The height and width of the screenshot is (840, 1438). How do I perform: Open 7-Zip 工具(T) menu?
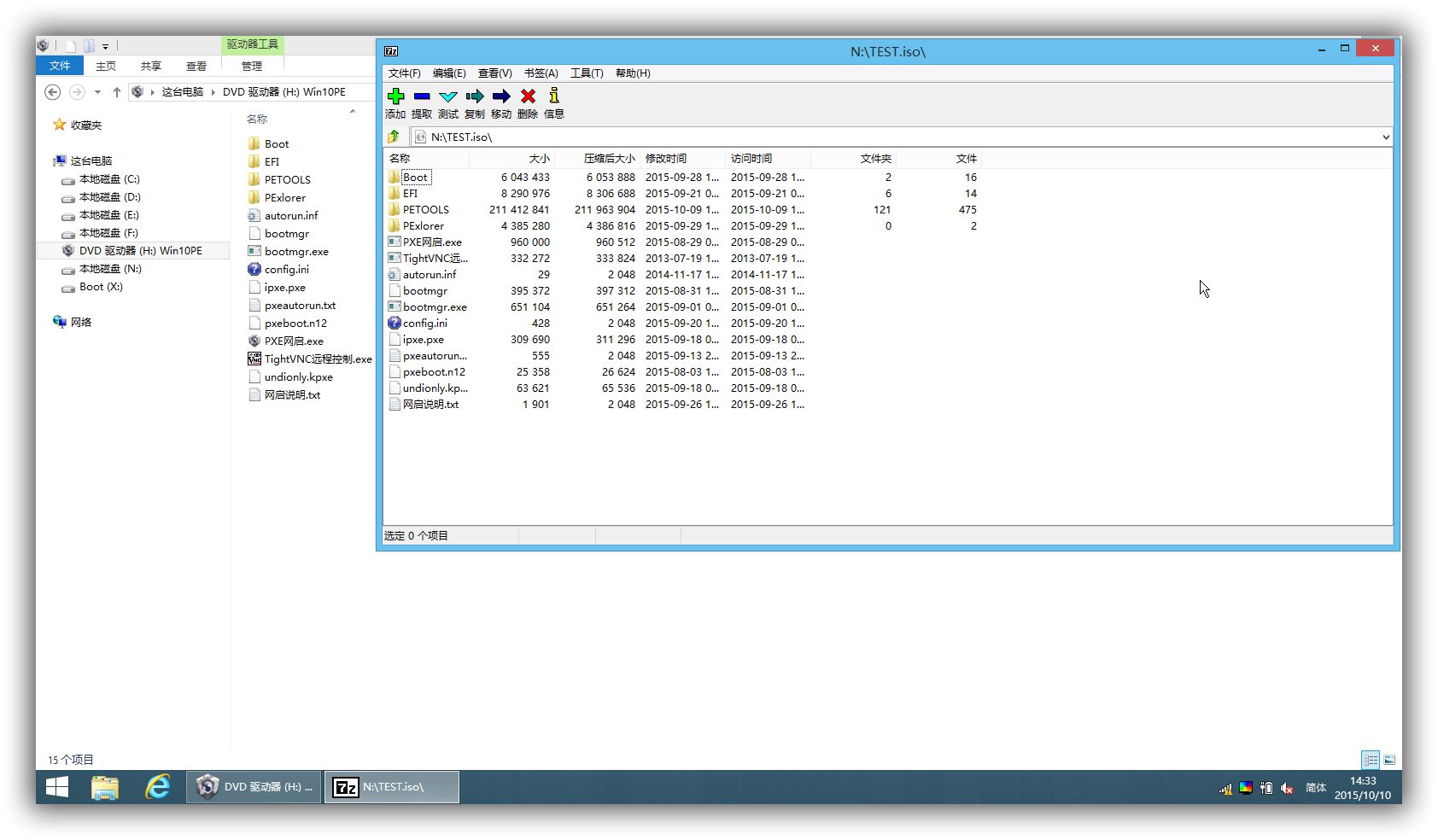tap(587, 73)
